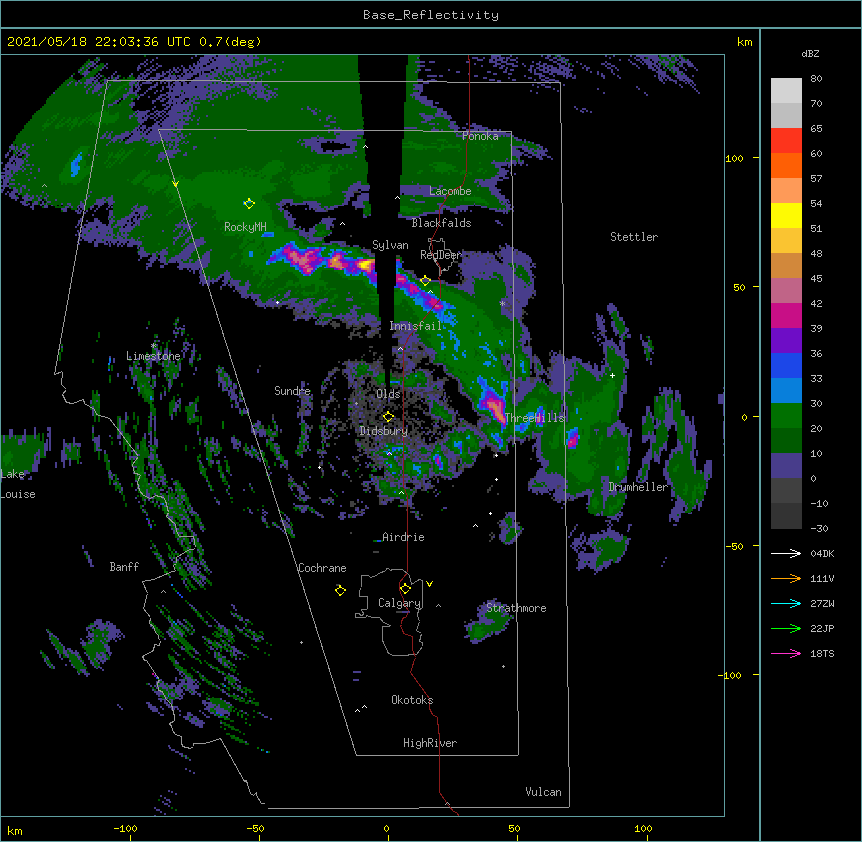Viewport: 862px width, 842px height.
Task: Click the Limestone label
Action: pyautogui.click(x=153, y=356)
